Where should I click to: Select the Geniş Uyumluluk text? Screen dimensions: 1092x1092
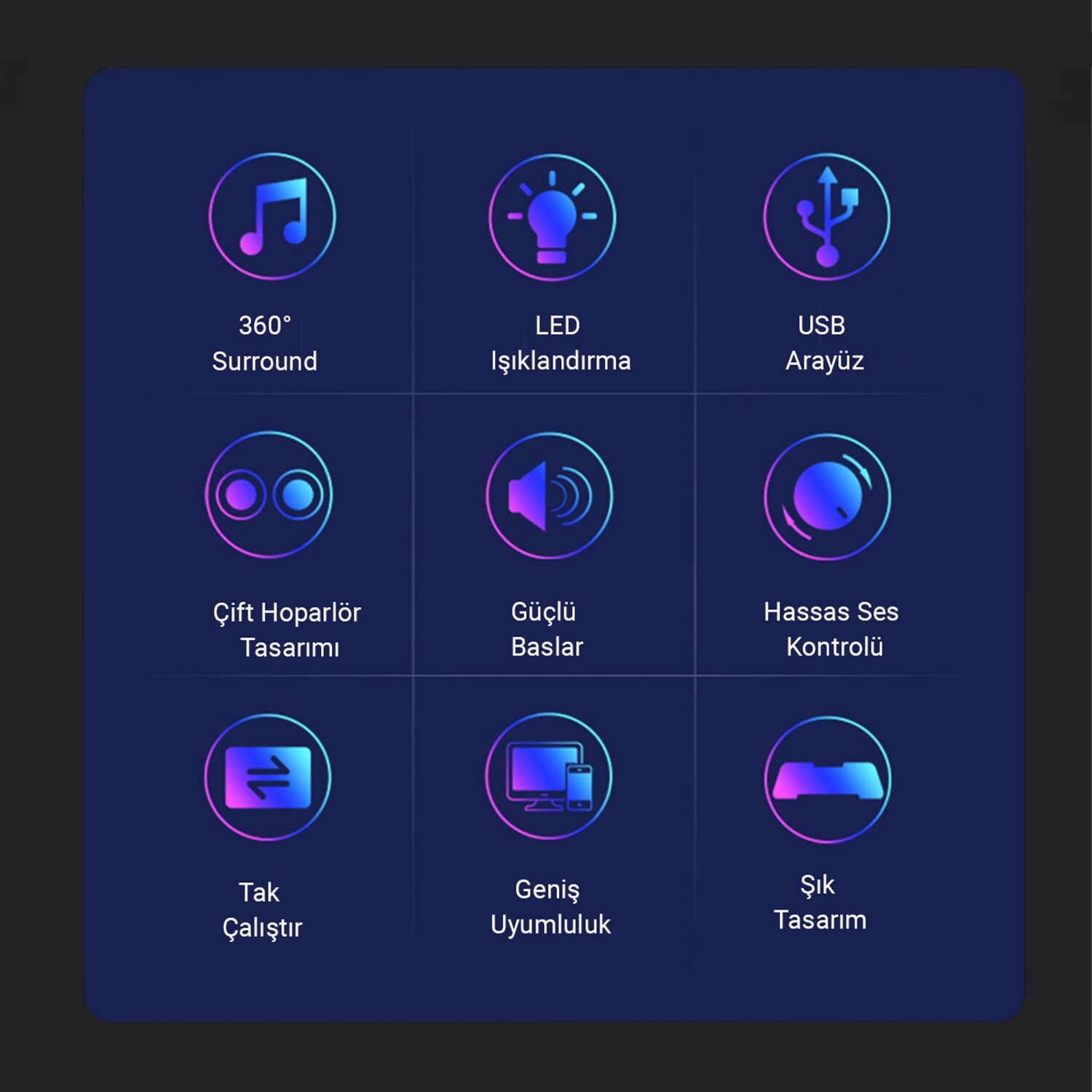(550, 907)
